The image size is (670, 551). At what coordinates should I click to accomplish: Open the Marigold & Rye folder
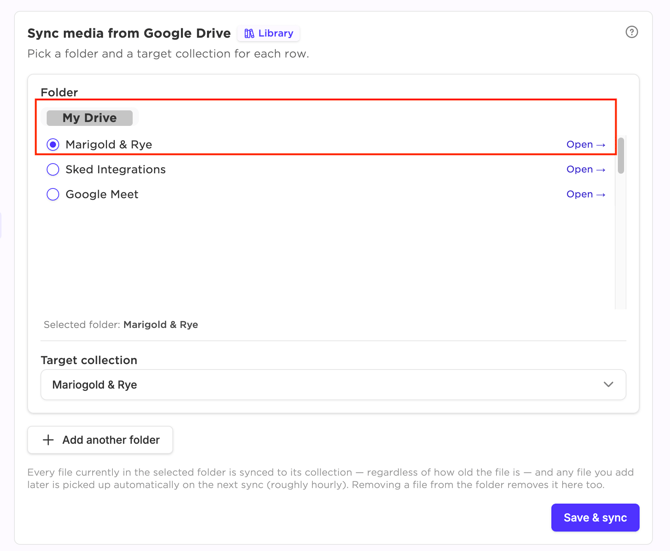(586, 144)
